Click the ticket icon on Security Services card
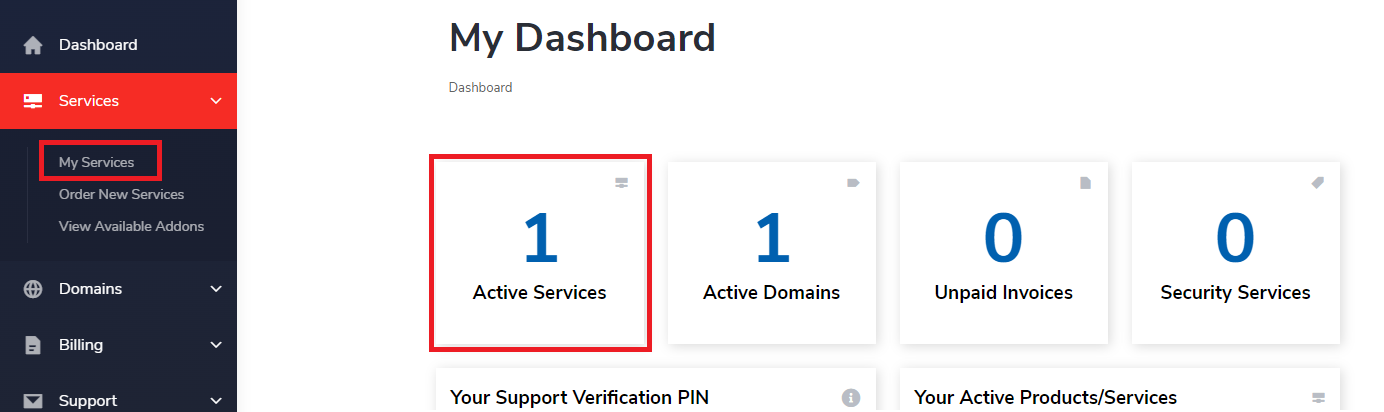 pos(1317,183)
